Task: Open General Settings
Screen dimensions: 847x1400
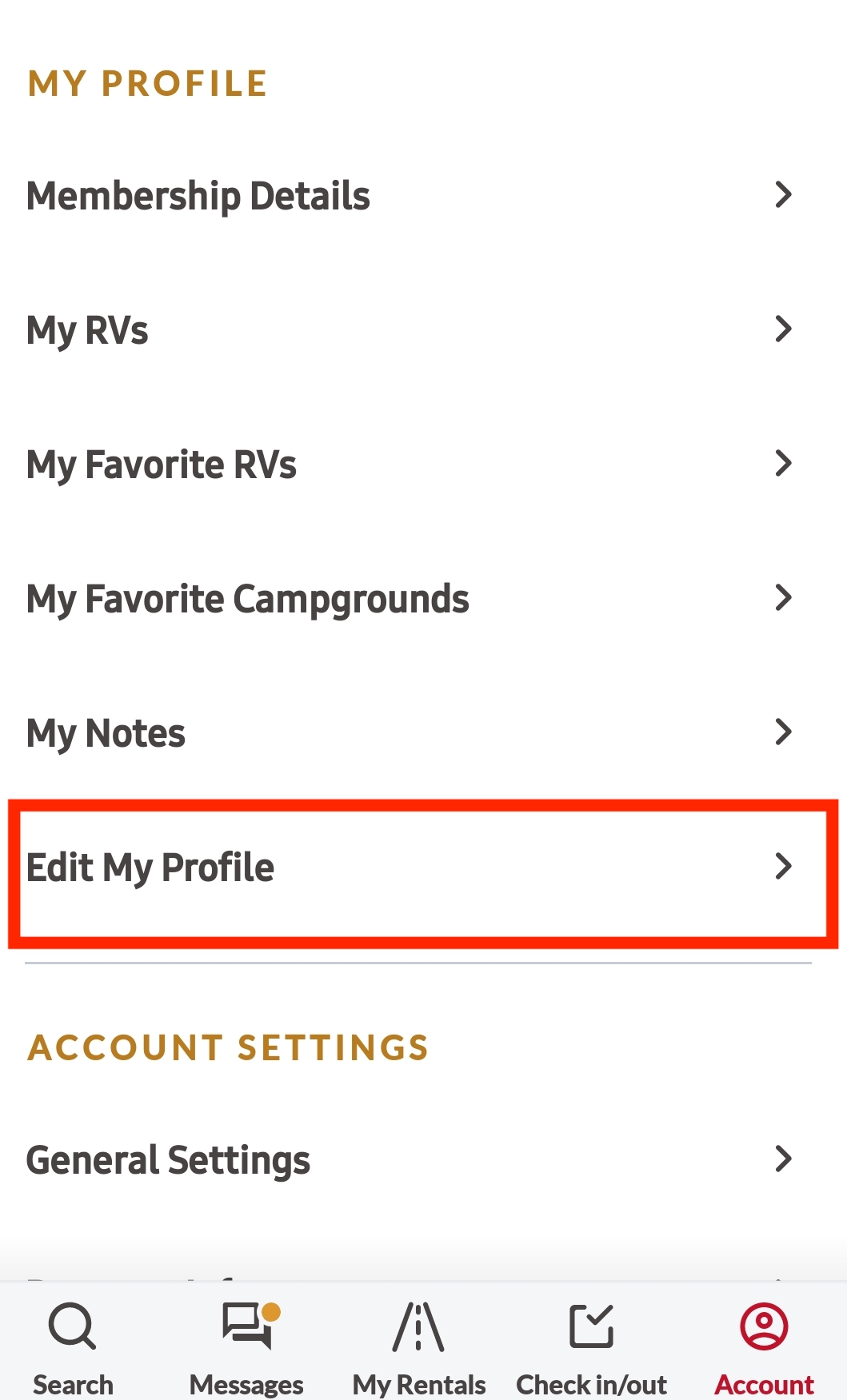Action: click(x=423, y=1160)
